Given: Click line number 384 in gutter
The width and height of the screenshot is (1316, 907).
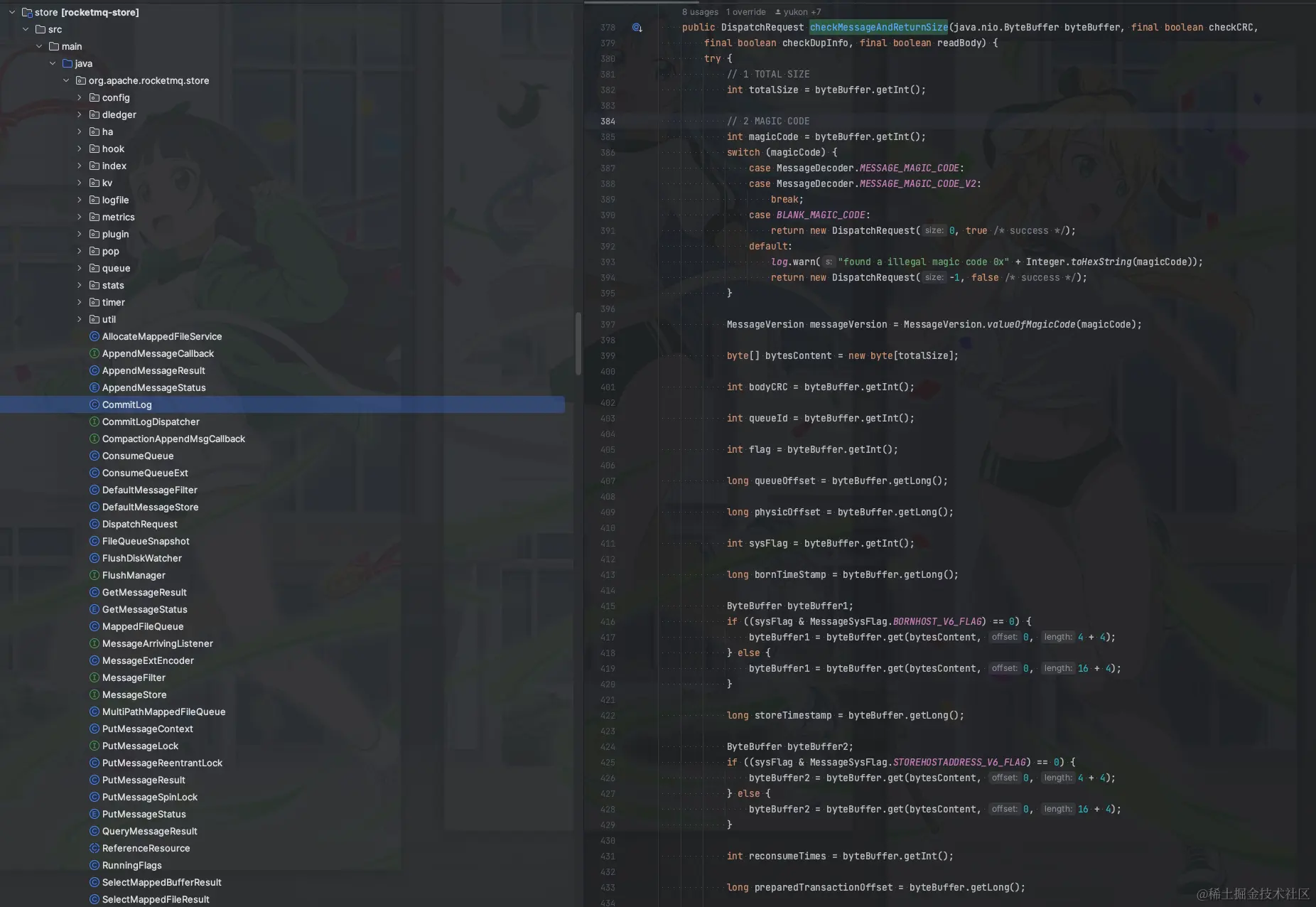Looking at the screenshot, I should tap(608, 121).
